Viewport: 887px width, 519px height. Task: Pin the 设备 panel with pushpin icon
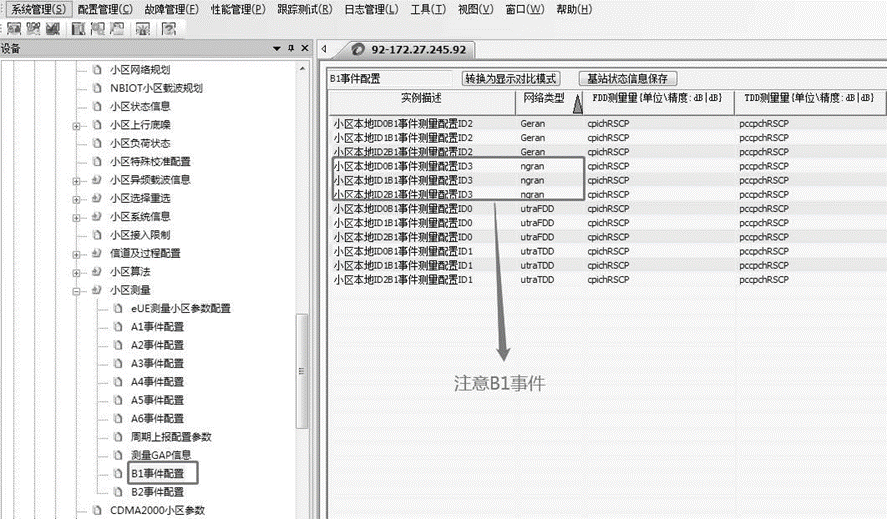coord(291,48)
